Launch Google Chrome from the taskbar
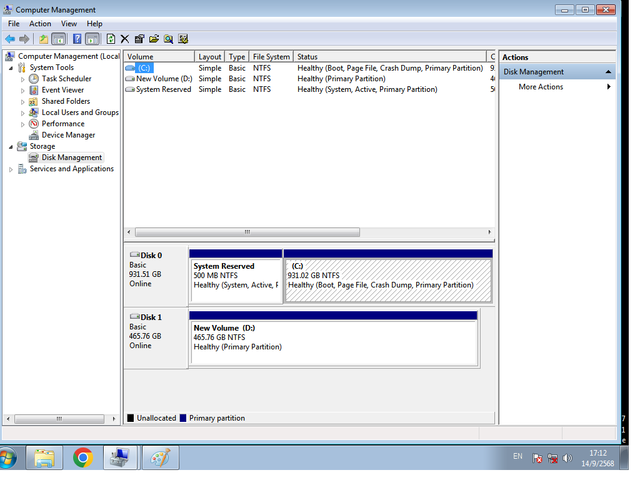Image resolution: width=640 pixels, height=480 pixels. click(x=83, y=458)
